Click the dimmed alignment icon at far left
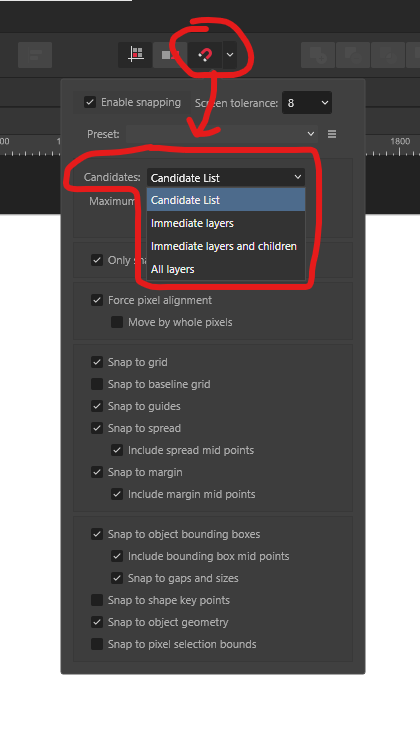The width and height of the screenshot is (420, 738). click(x=35, y=55)
